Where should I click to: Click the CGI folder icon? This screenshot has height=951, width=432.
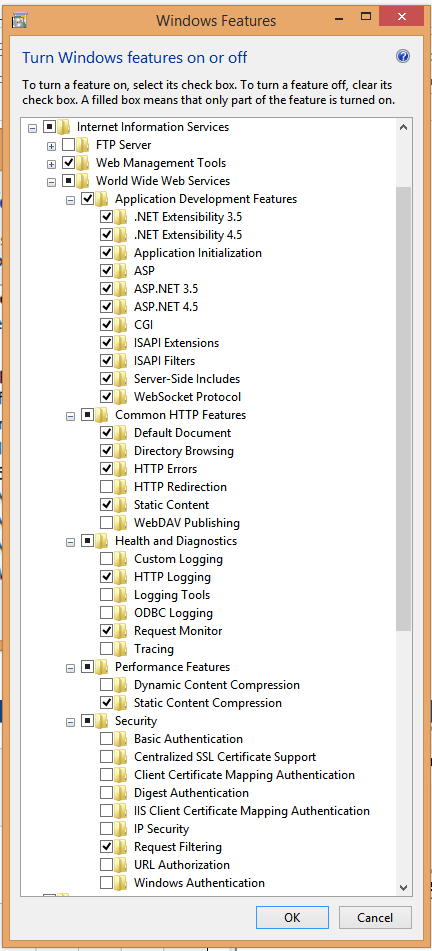(122, 325)
